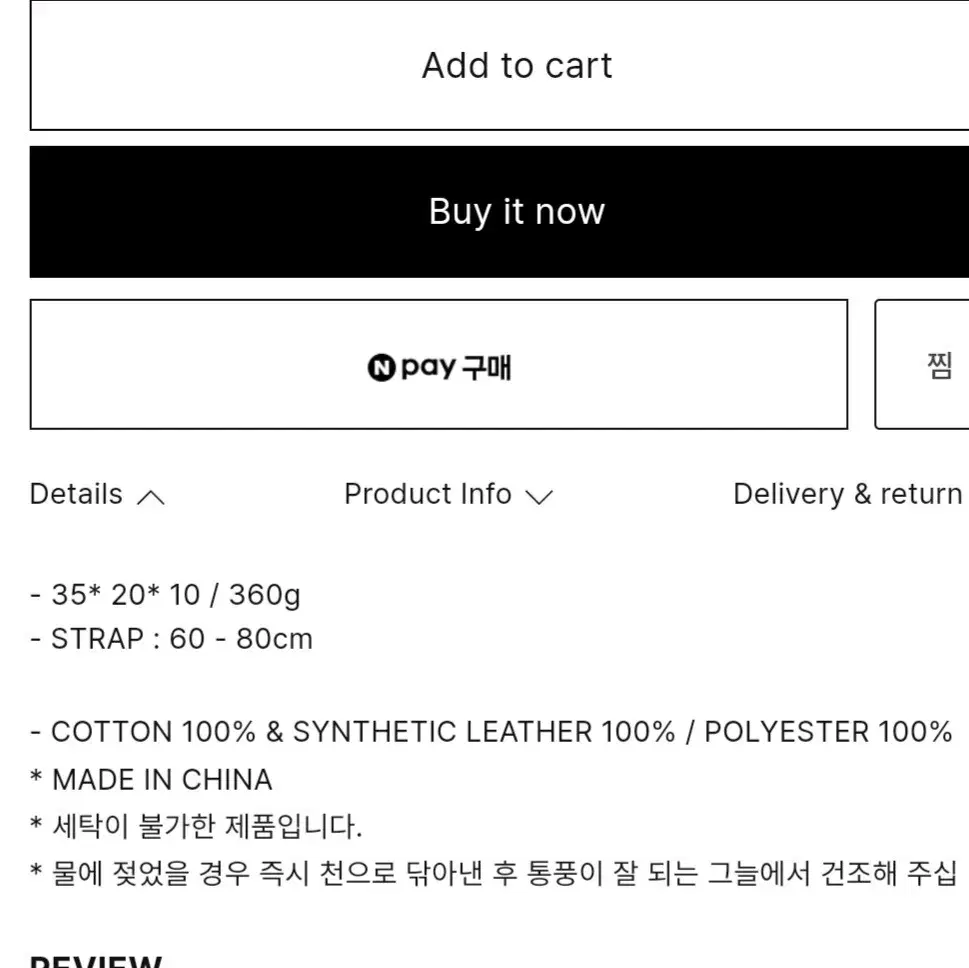Screen dimensions: 969x968
Task: Click the 35* 20* 10 / 360g dimensions line
Action: (x=165, y=595)
